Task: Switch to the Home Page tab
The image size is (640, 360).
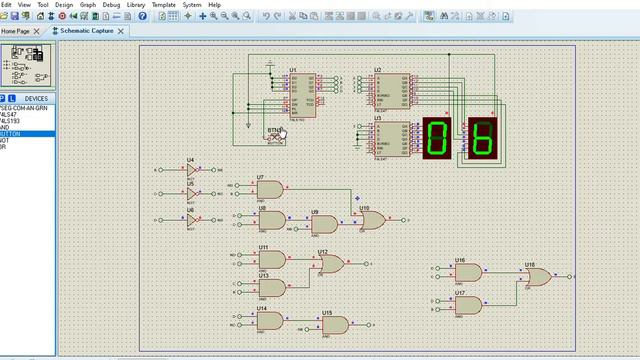Action: tap(15, 31)
